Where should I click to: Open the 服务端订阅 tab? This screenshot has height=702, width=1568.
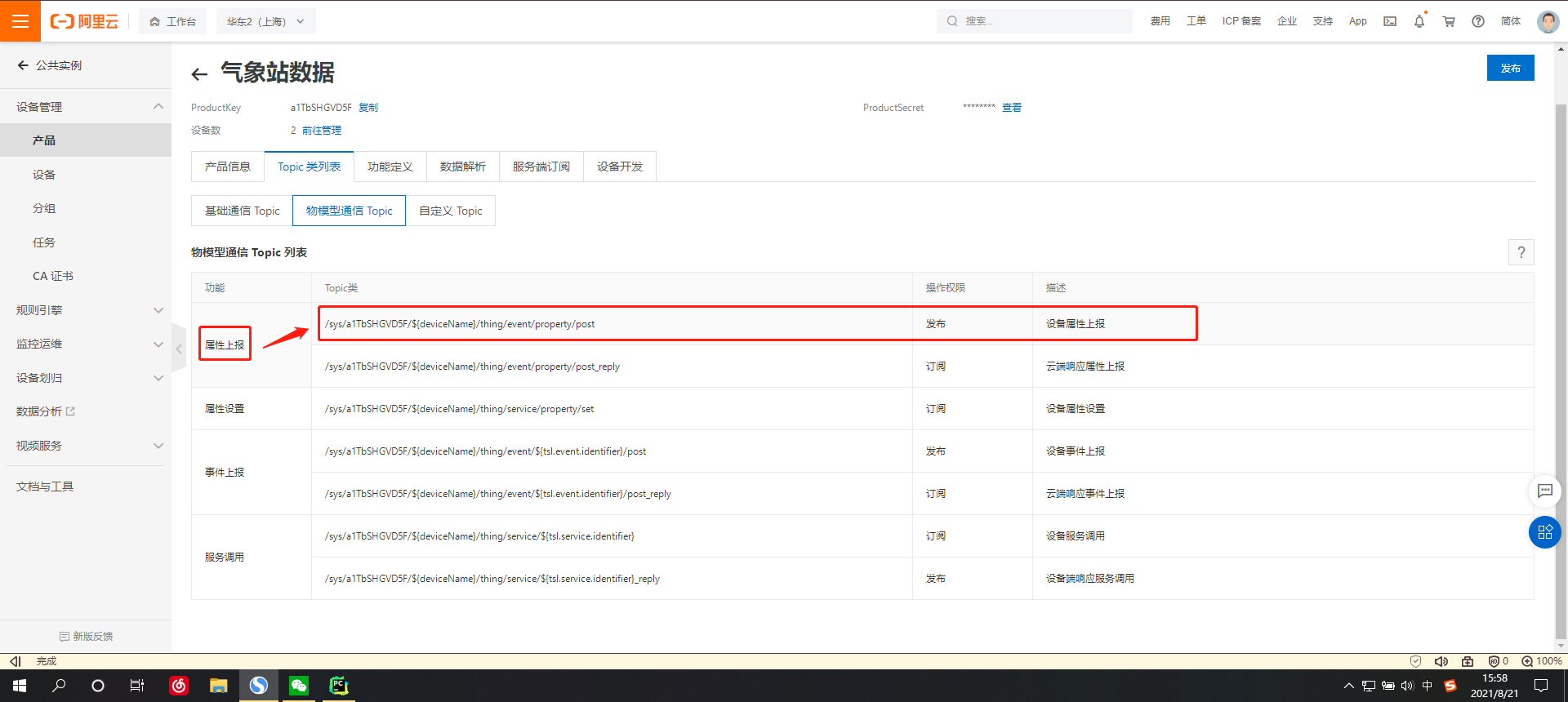[541, 167]
